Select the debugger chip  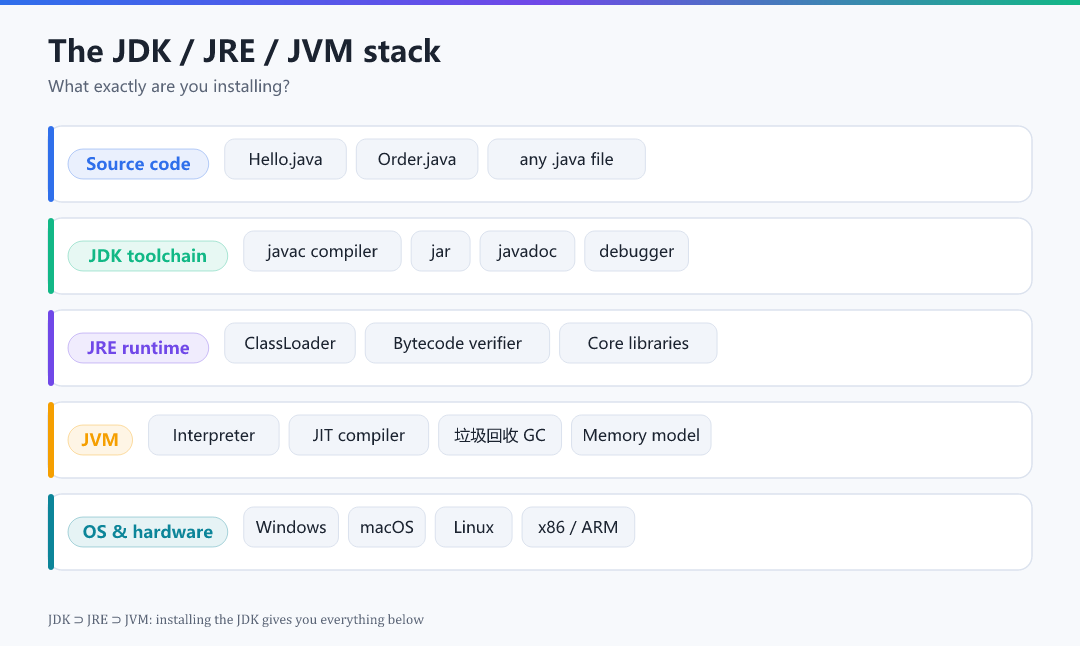tap(636, 251)
